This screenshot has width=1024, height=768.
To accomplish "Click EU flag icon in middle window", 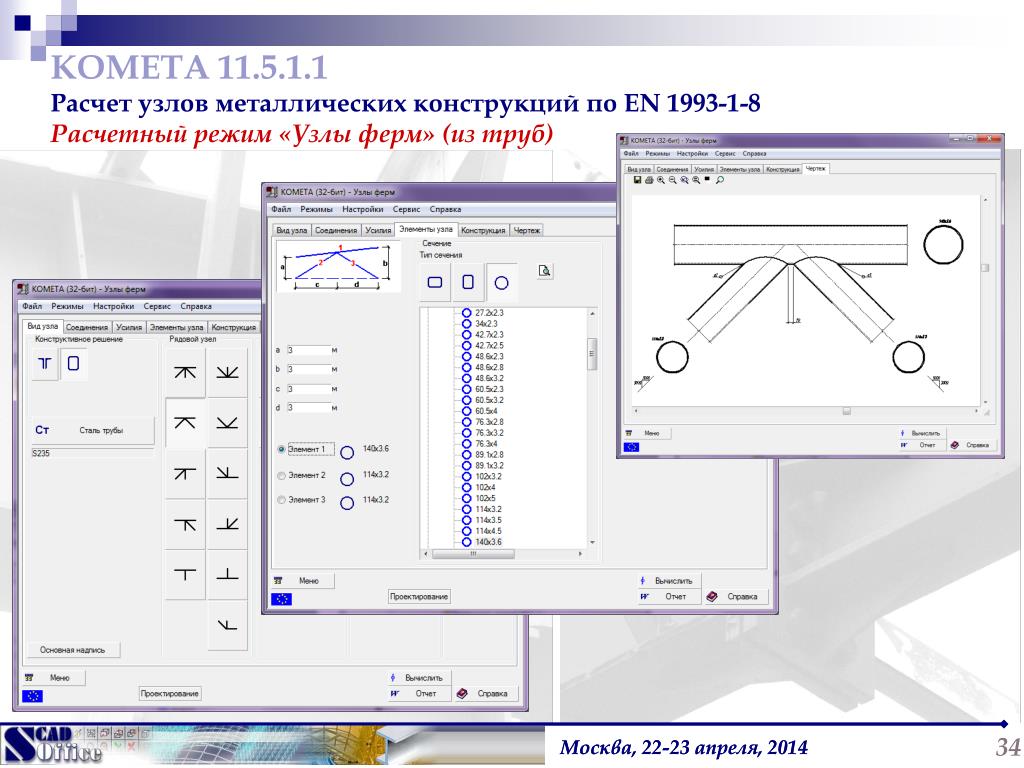I will (x=281, y=599).
